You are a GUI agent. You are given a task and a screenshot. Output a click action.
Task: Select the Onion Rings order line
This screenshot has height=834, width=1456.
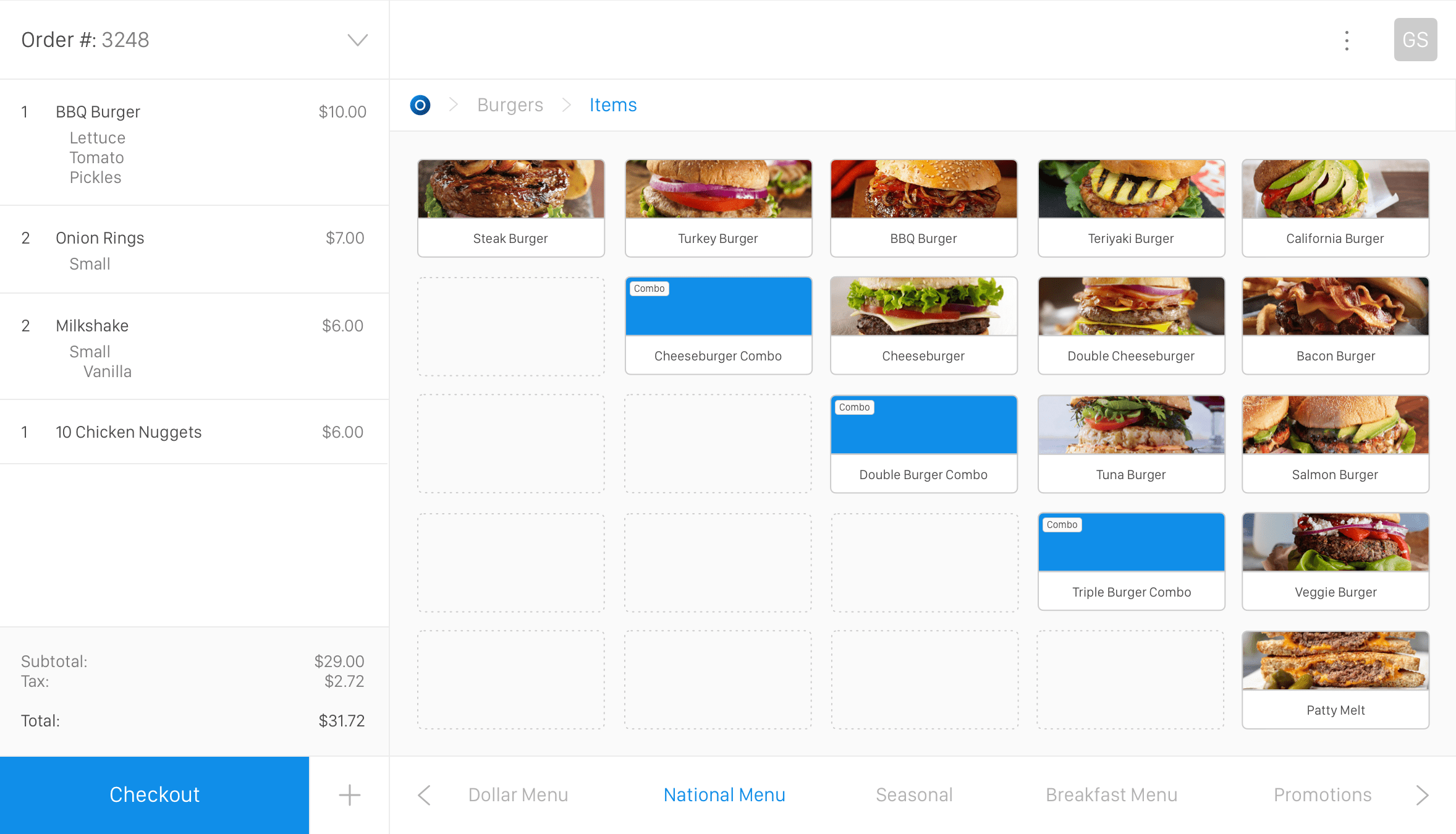click(x=194, y=249)
